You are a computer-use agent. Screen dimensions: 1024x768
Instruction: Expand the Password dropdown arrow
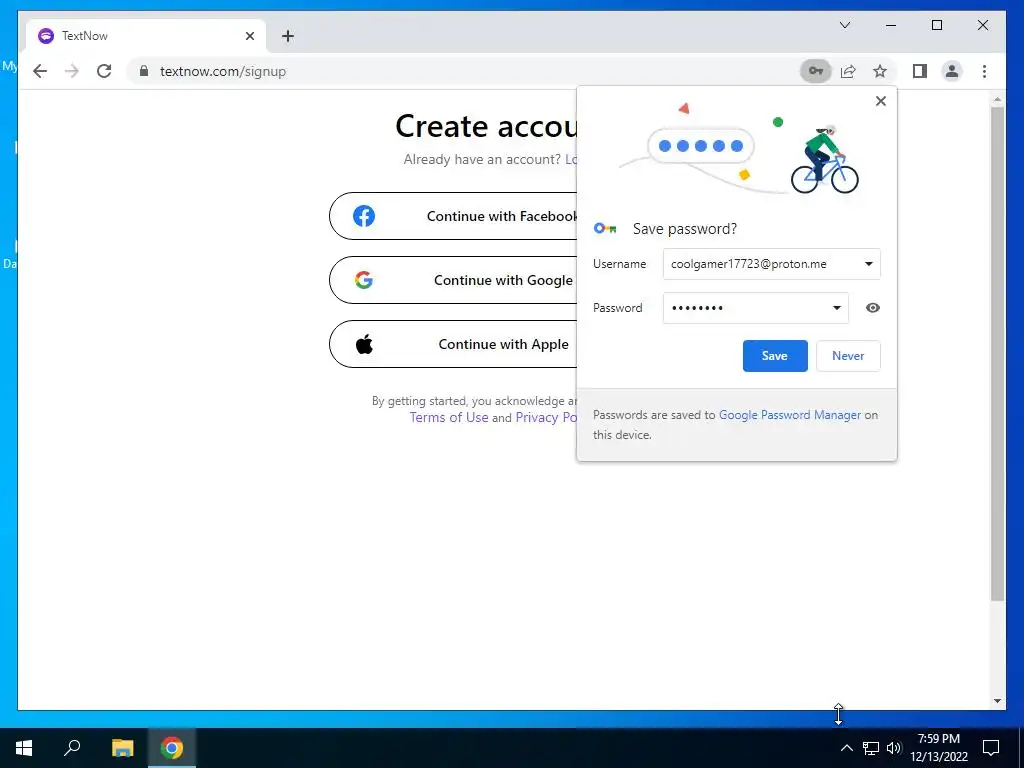(837, 308)
